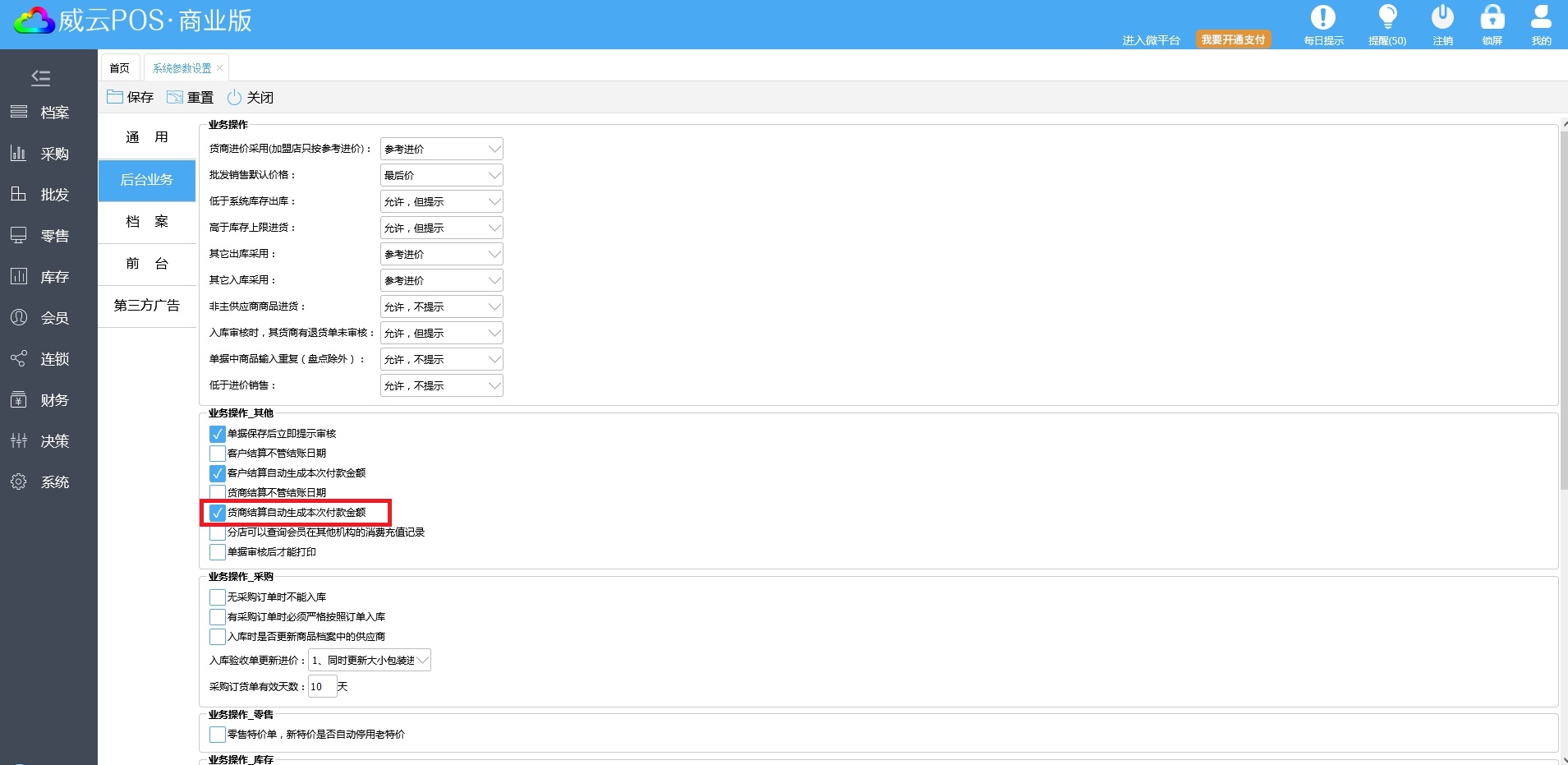Click the 重置 reset toolbar icon
This screenshot has height=765, width=1568.
(x=175, y=97)
